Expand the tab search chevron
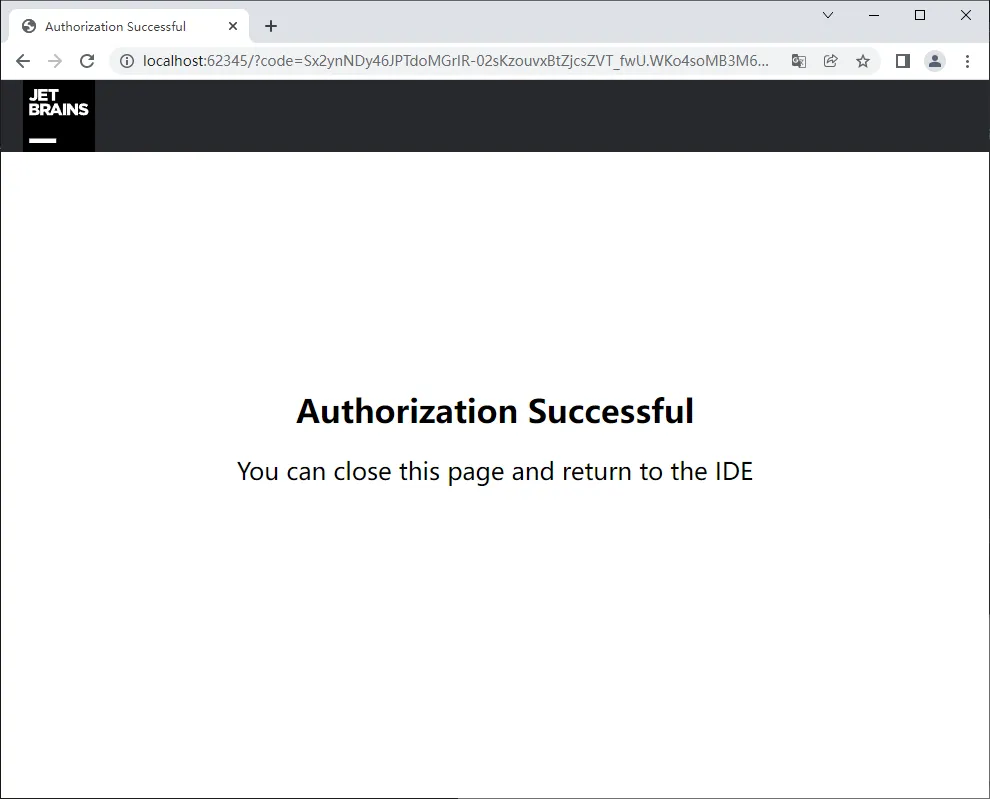This screenshot has width=990, height=799. (828, 15)
